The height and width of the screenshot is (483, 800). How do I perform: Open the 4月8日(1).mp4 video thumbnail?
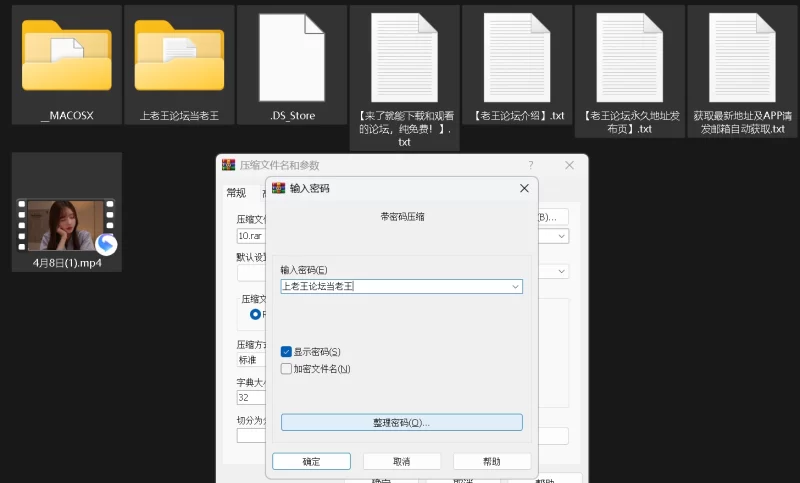click(67, 224)
